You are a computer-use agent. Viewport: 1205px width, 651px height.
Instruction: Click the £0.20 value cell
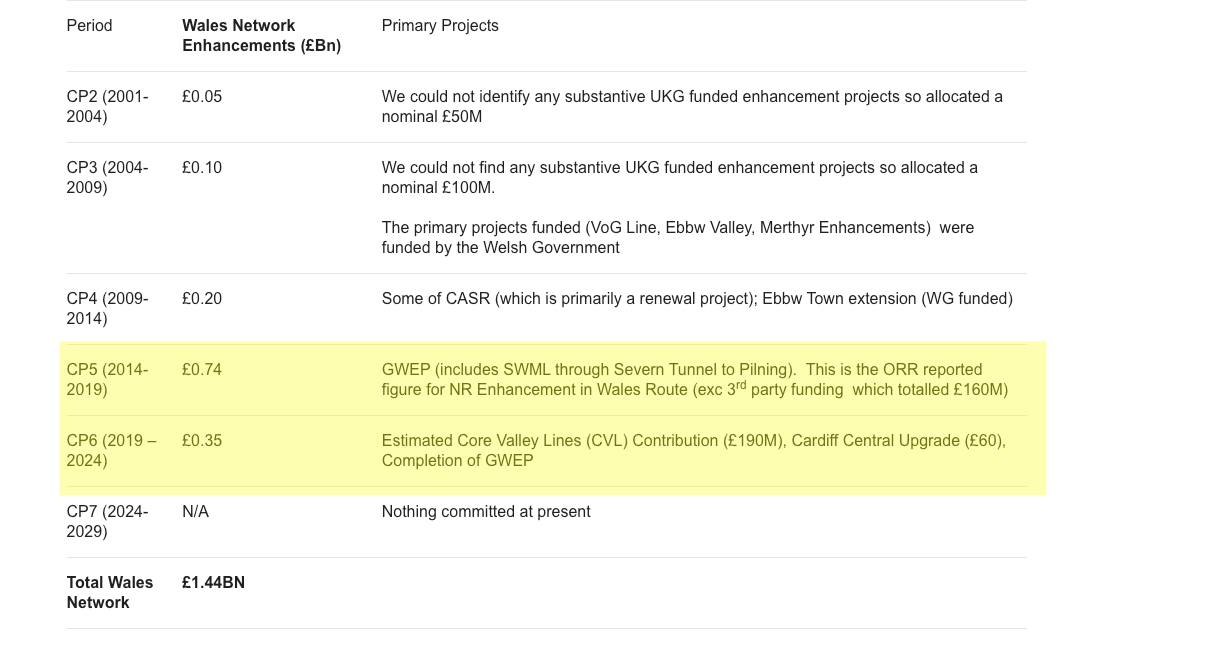(202, 299)
